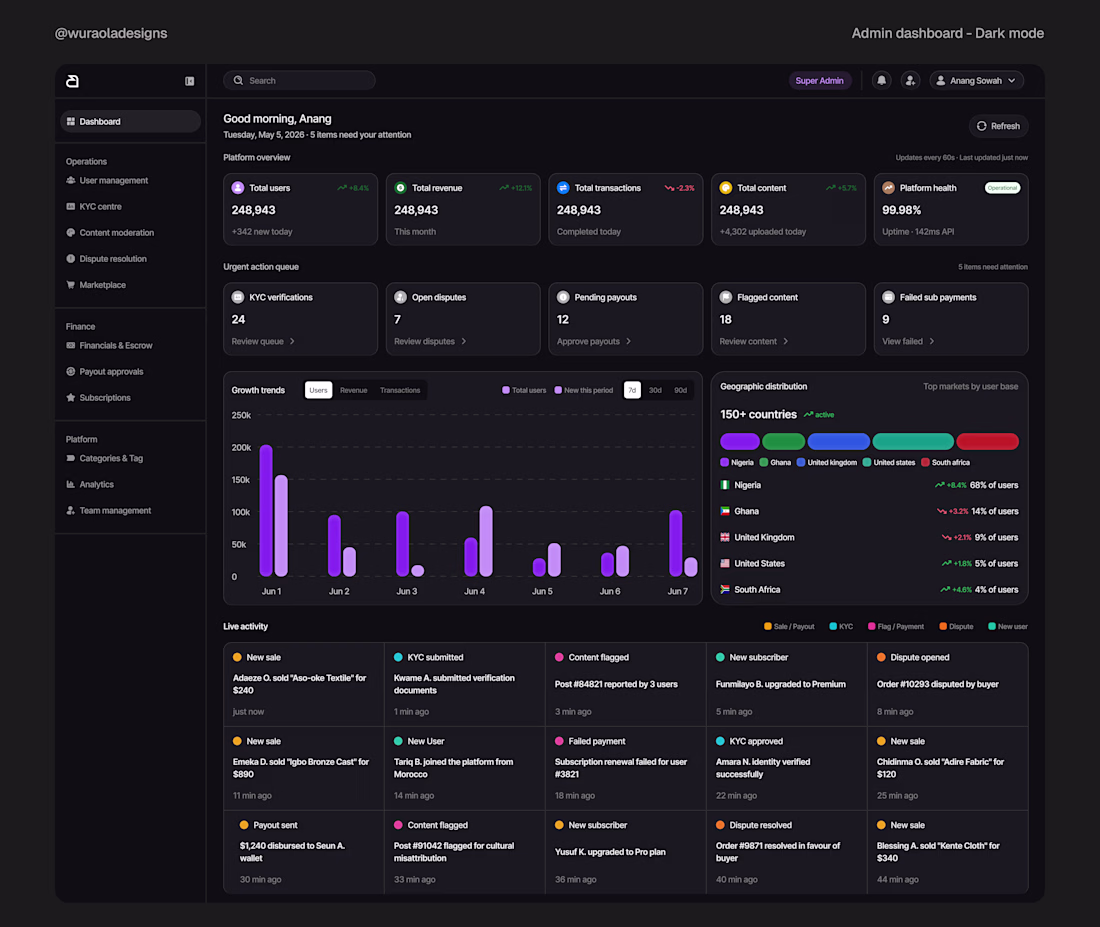
Task: Click the KYC verifications card icon
Action: [238, 298]
